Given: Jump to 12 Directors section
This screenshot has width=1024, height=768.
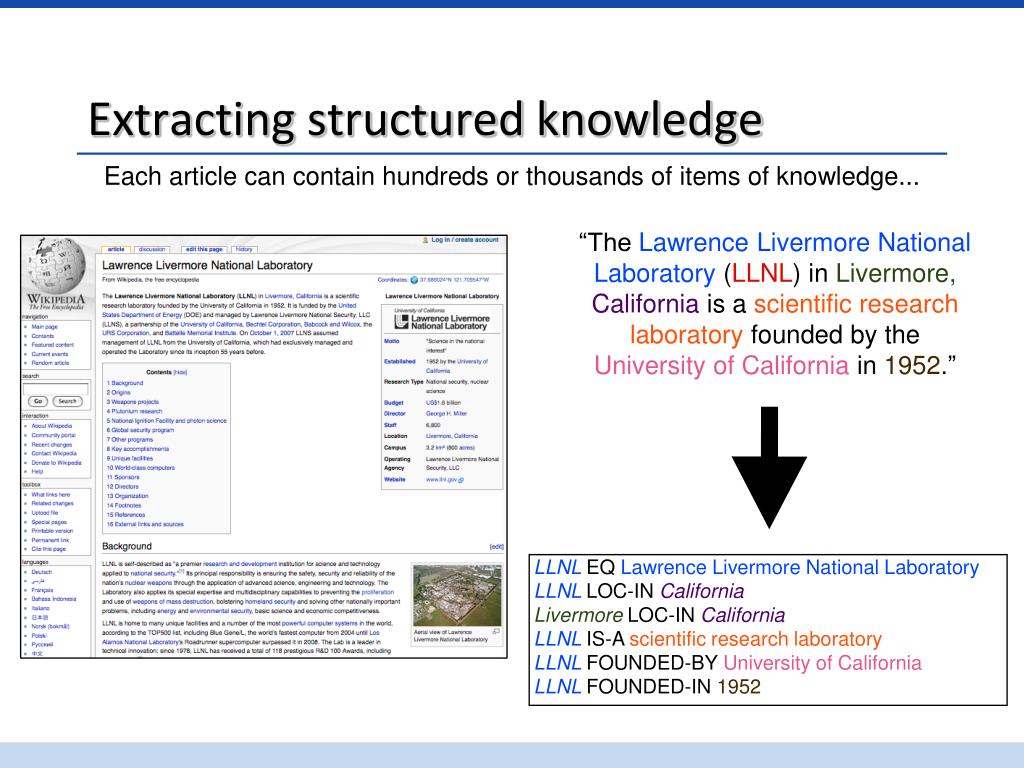Looking at the screenshot, I should click(x=122, y=487).
